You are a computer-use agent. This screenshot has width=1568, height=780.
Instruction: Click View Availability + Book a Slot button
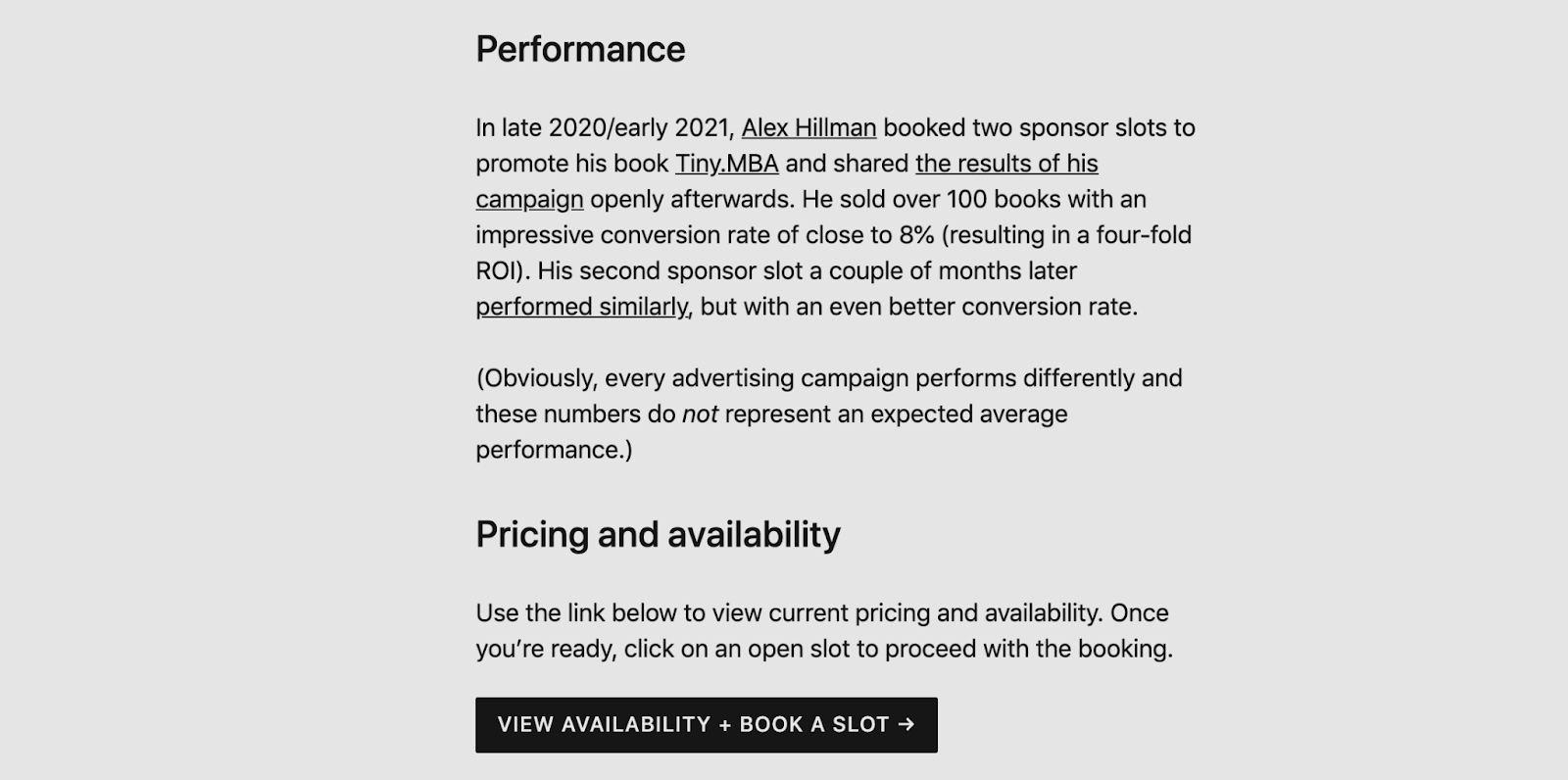(x=707, y=725)
